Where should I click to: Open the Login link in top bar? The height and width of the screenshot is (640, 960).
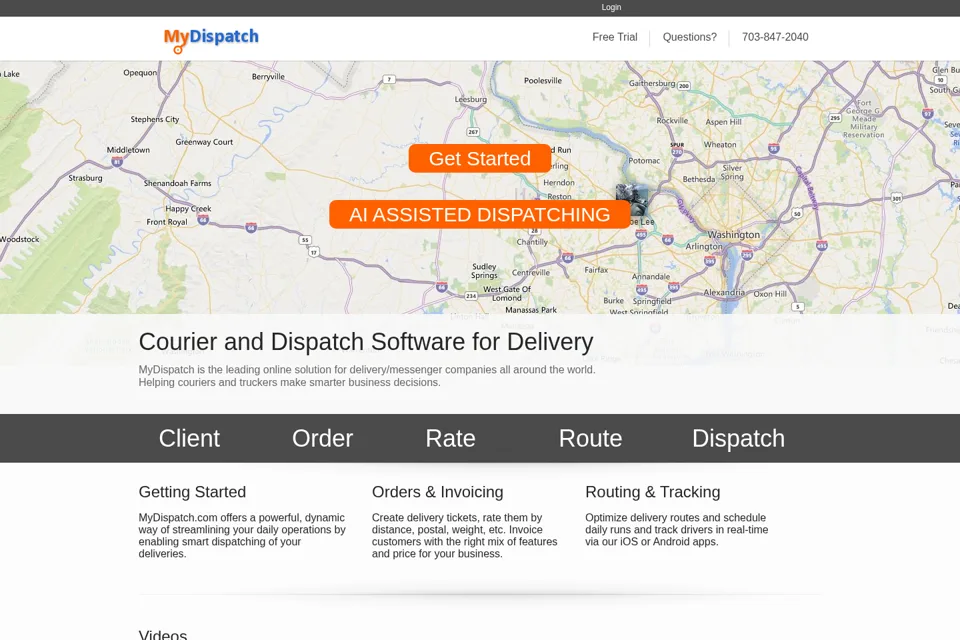[611, 7]
